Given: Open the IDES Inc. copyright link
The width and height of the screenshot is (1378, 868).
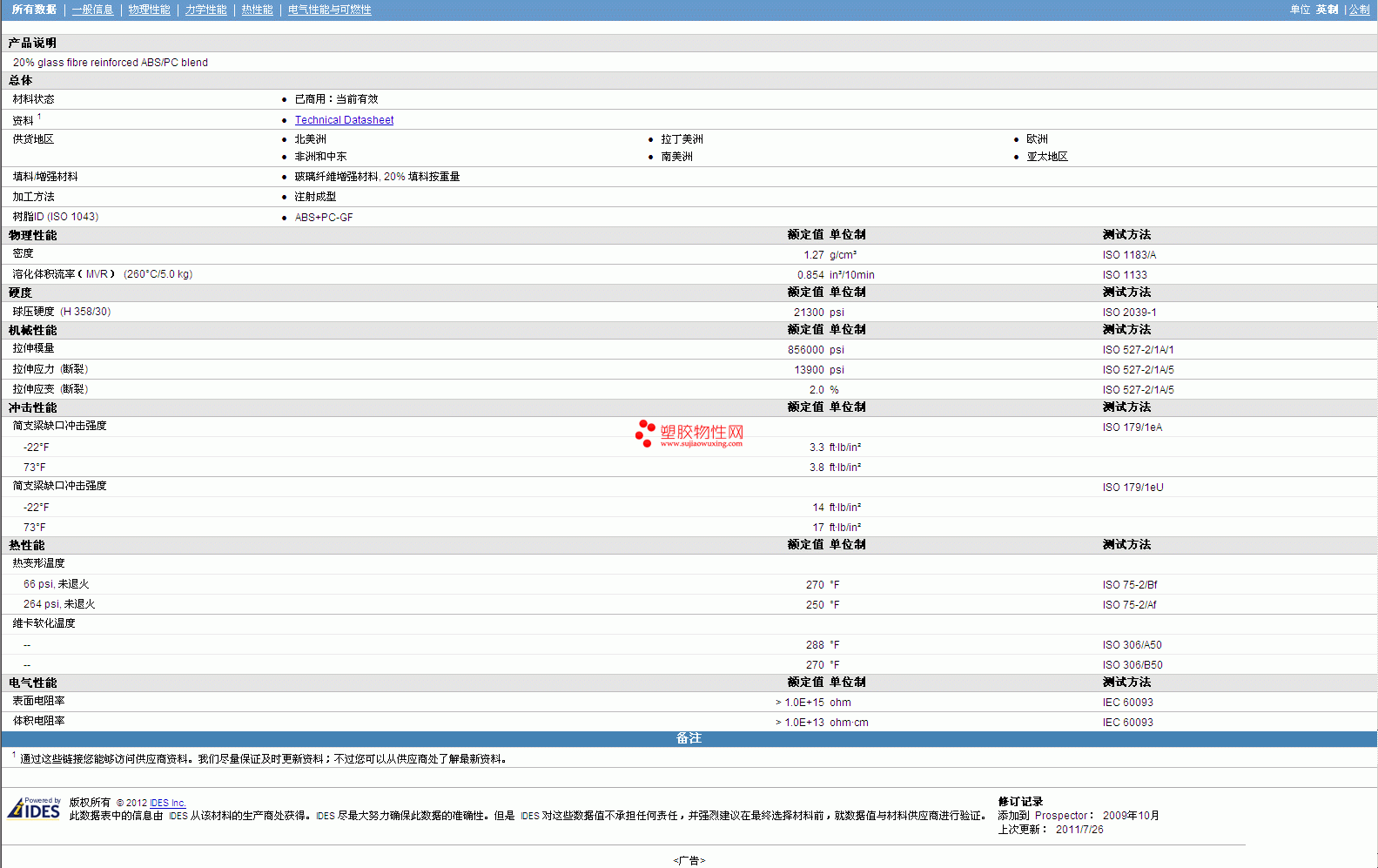Looking at the screenshot, I should 167,803.
